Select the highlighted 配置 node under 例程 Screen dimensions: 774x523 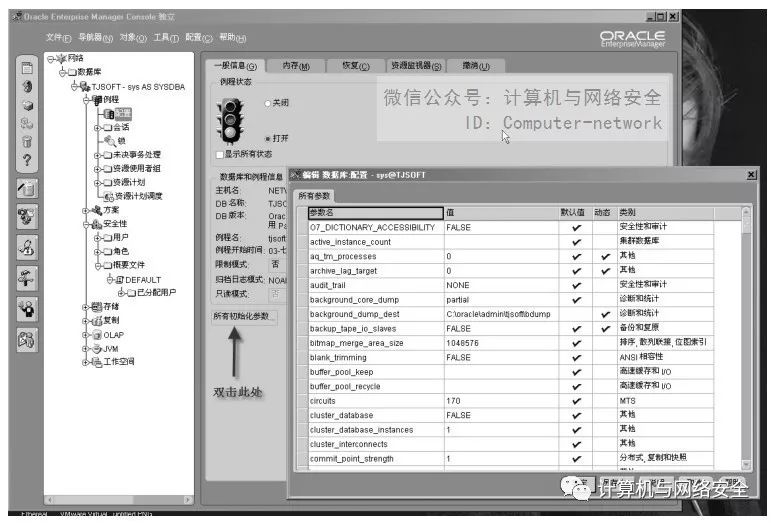pos(123,114)
